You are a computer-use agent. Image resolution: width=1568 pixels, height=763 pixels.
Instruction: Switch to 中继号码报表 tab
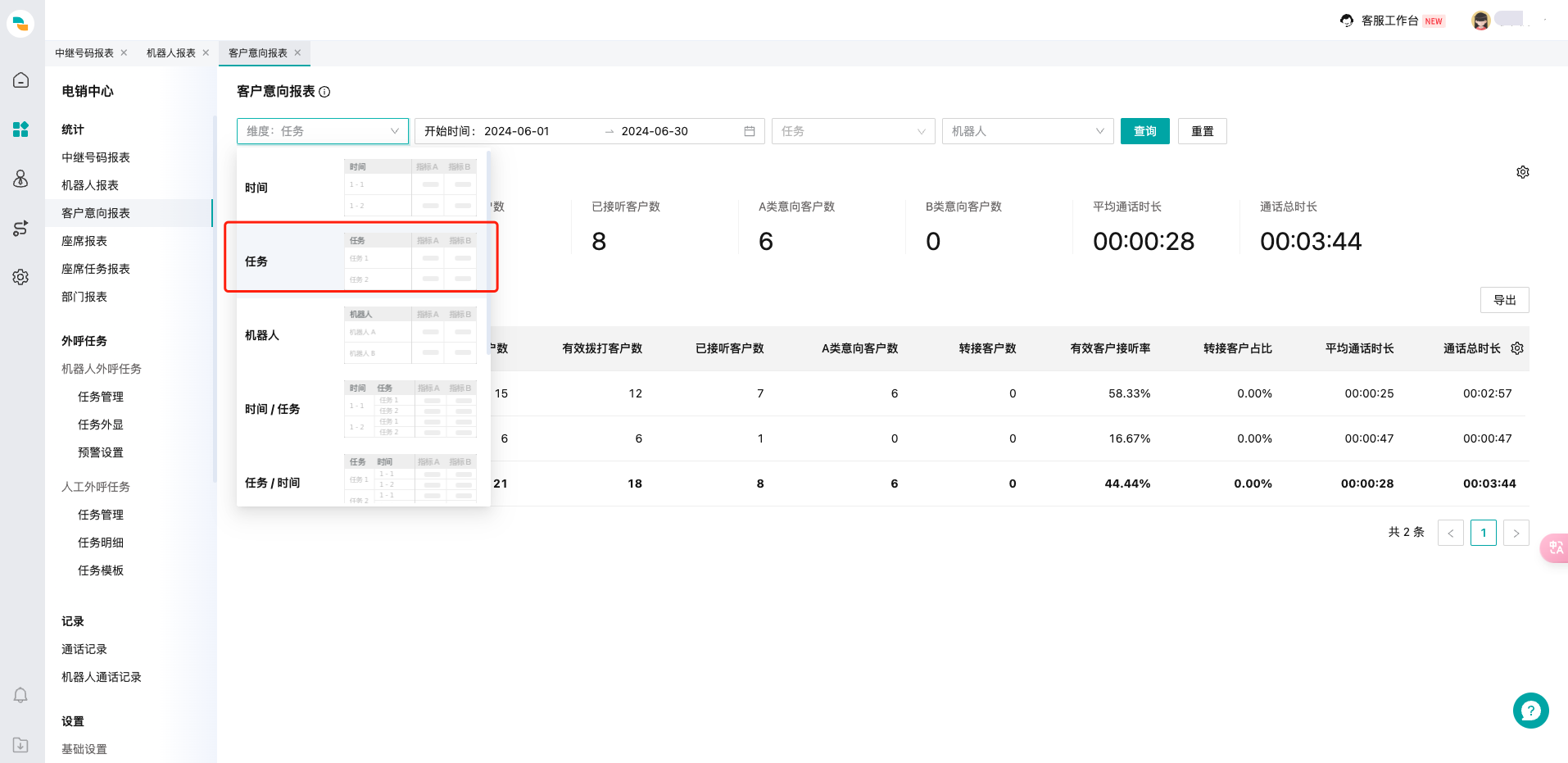click(84, 52)
